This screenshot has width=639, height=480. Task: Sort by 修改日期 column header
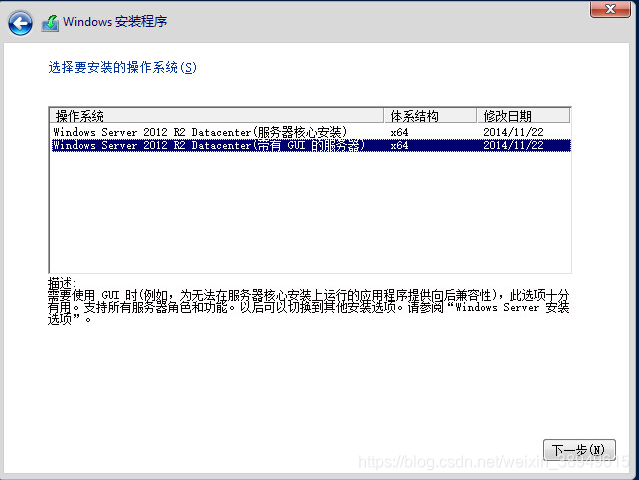coord(524,116)
